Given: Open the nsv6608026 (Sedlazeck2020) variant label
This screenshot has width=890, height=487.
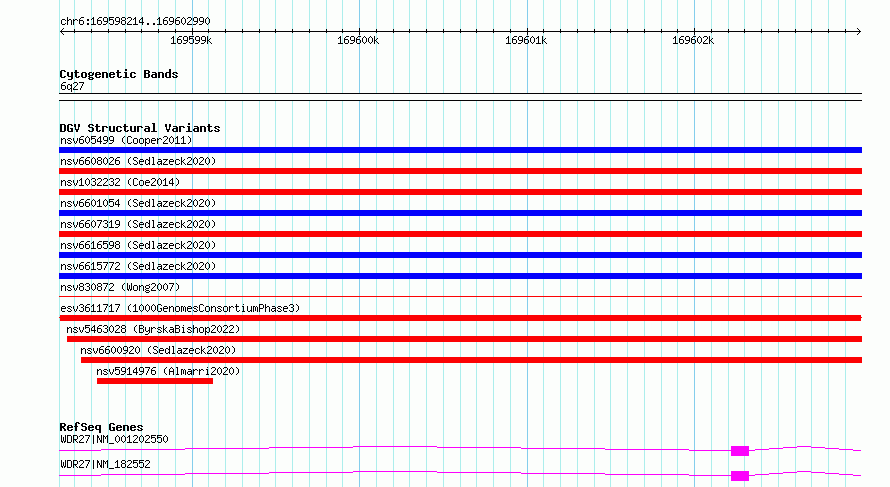Looking at the screenshot, I should pos(138,161).
